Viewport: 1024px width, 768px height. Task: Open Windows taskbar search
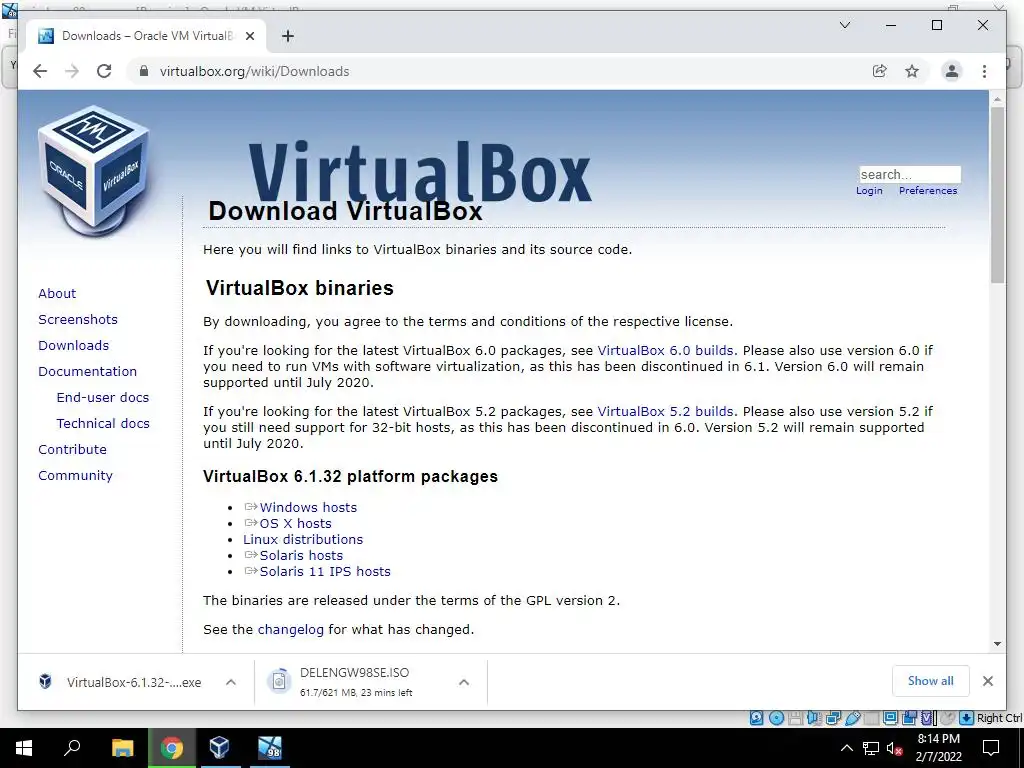(x=72, y=748)
